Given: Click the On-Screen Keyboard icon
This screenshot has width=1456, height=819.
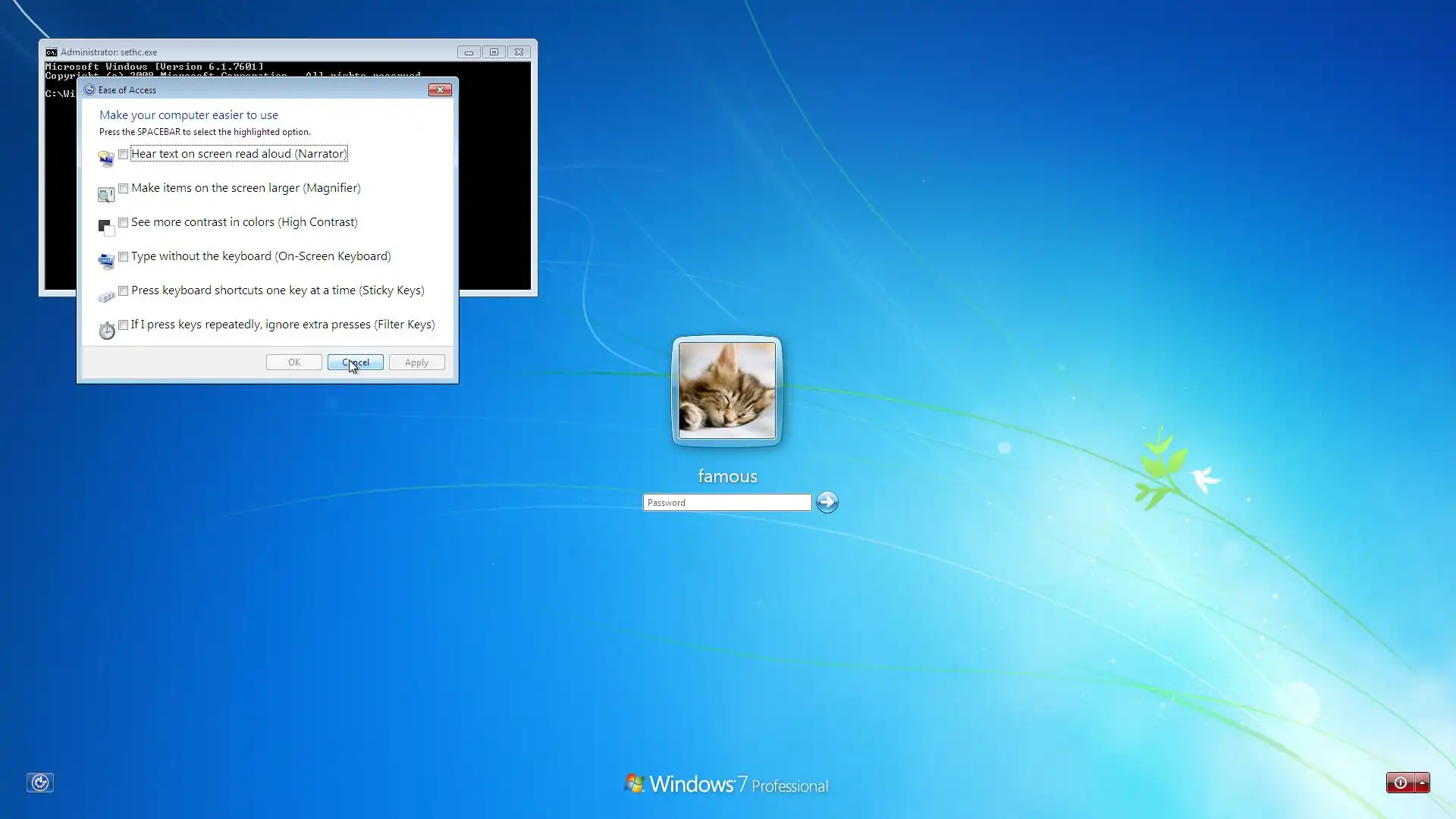Looking at the screenshot, I should pos(106,262).
